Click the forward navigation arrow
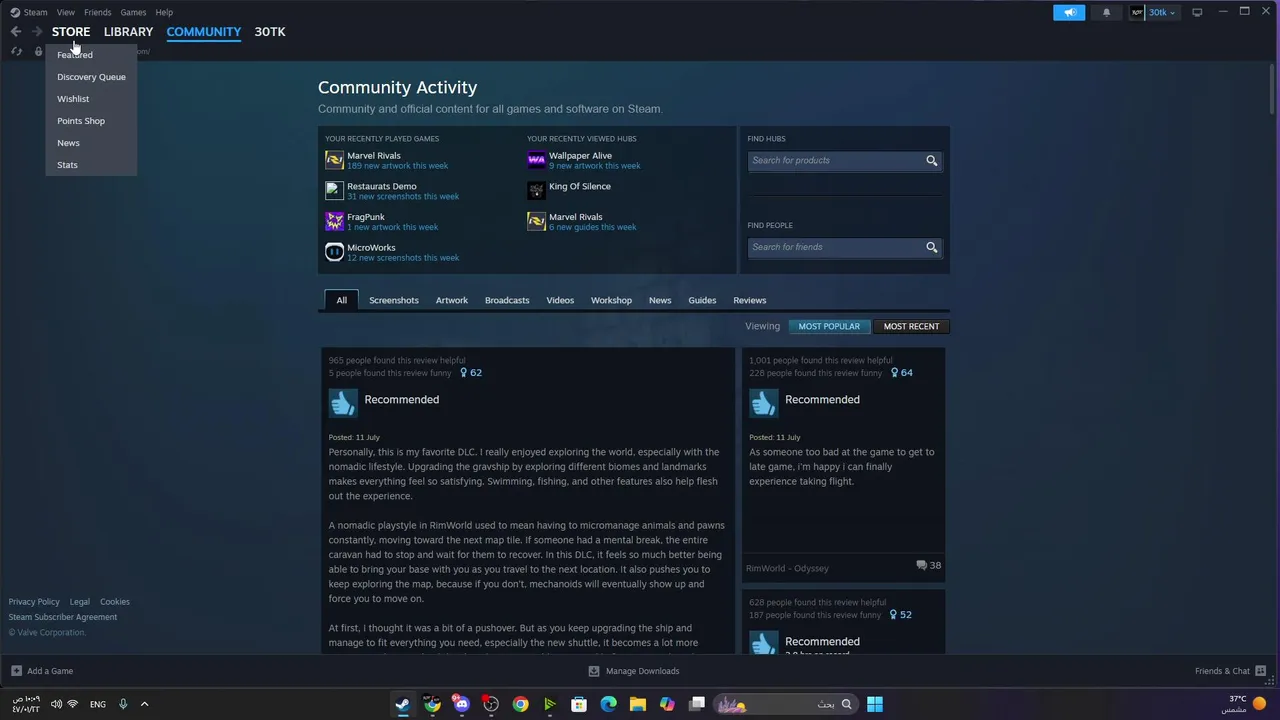Screen dimensions: 1280x720 coord(37,32)
